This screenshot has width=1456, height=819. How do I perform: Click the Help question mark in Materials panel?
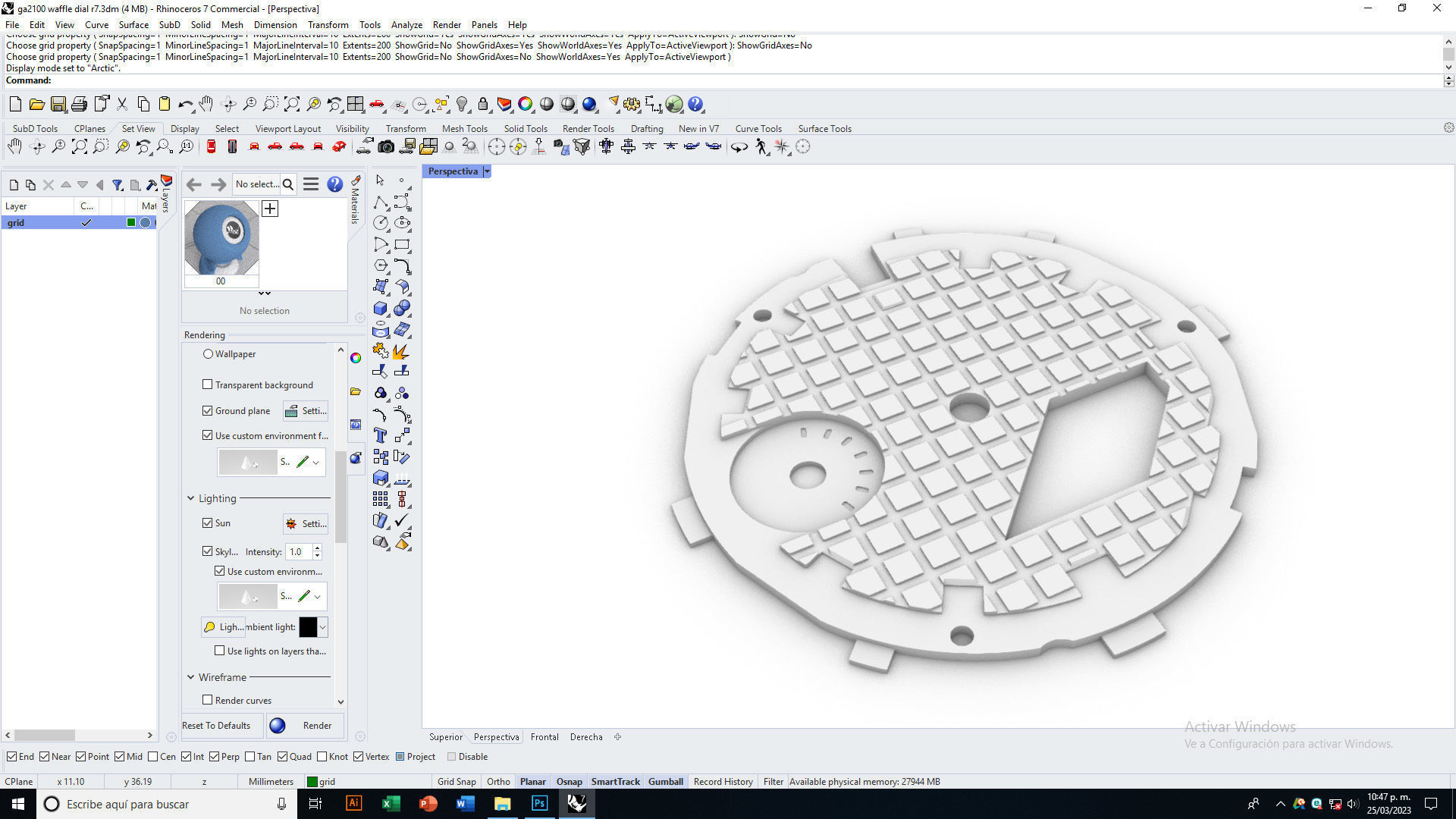(334, 184)
